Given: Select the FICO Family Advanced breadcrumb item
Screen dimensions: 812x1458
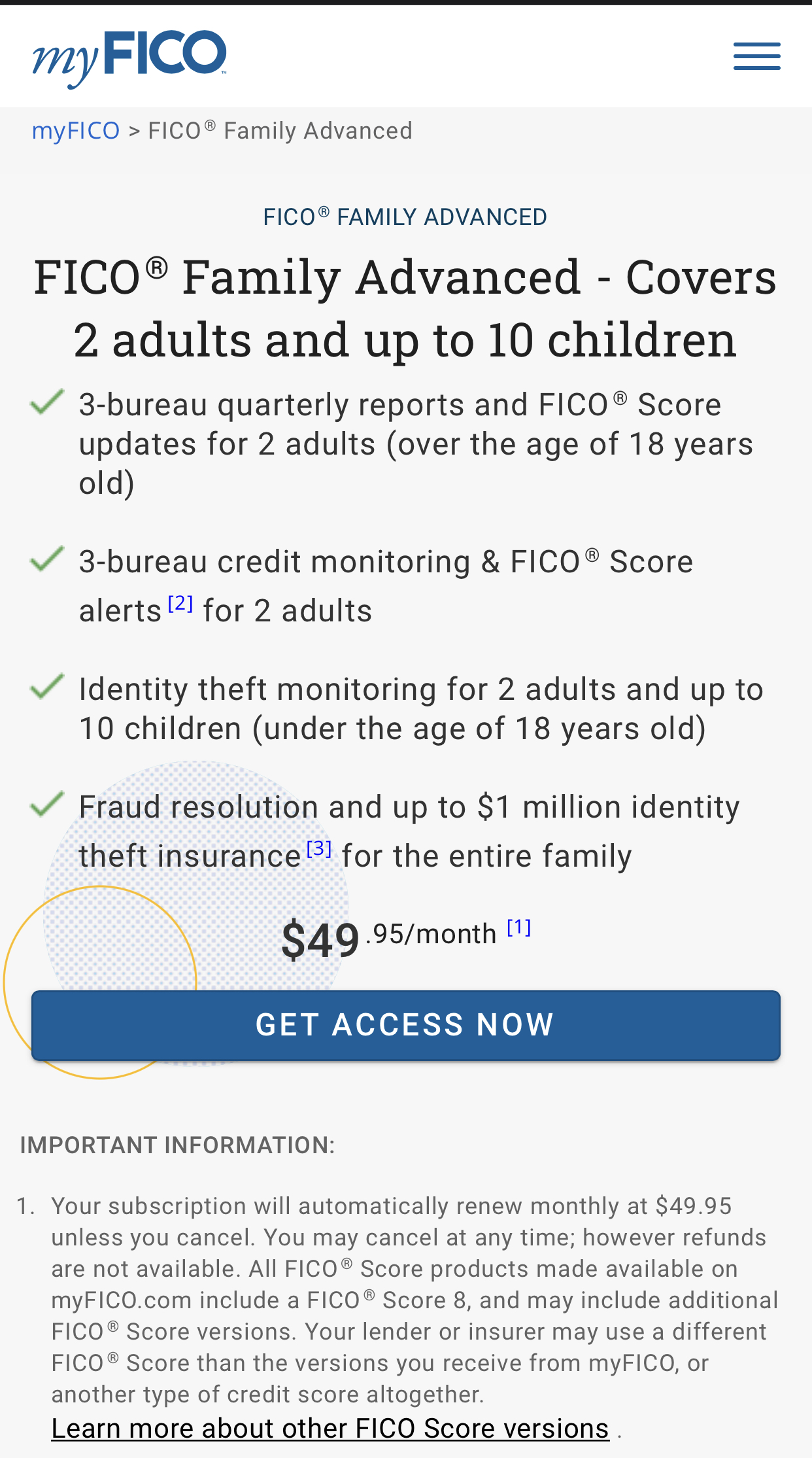Looking at the screenshot, I should pyautogui.click(x=280, y=131).
